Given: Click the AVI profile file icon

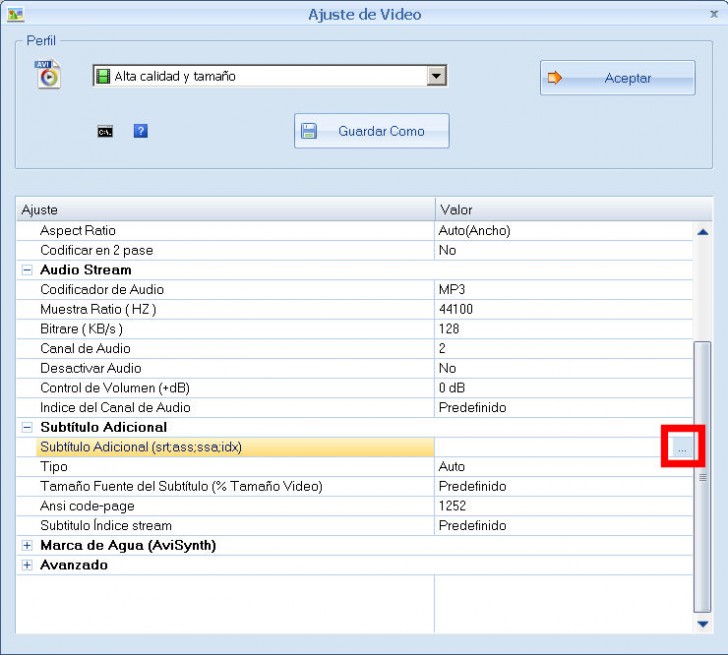Looking at the screenshot, I should (x=49, y=76).
